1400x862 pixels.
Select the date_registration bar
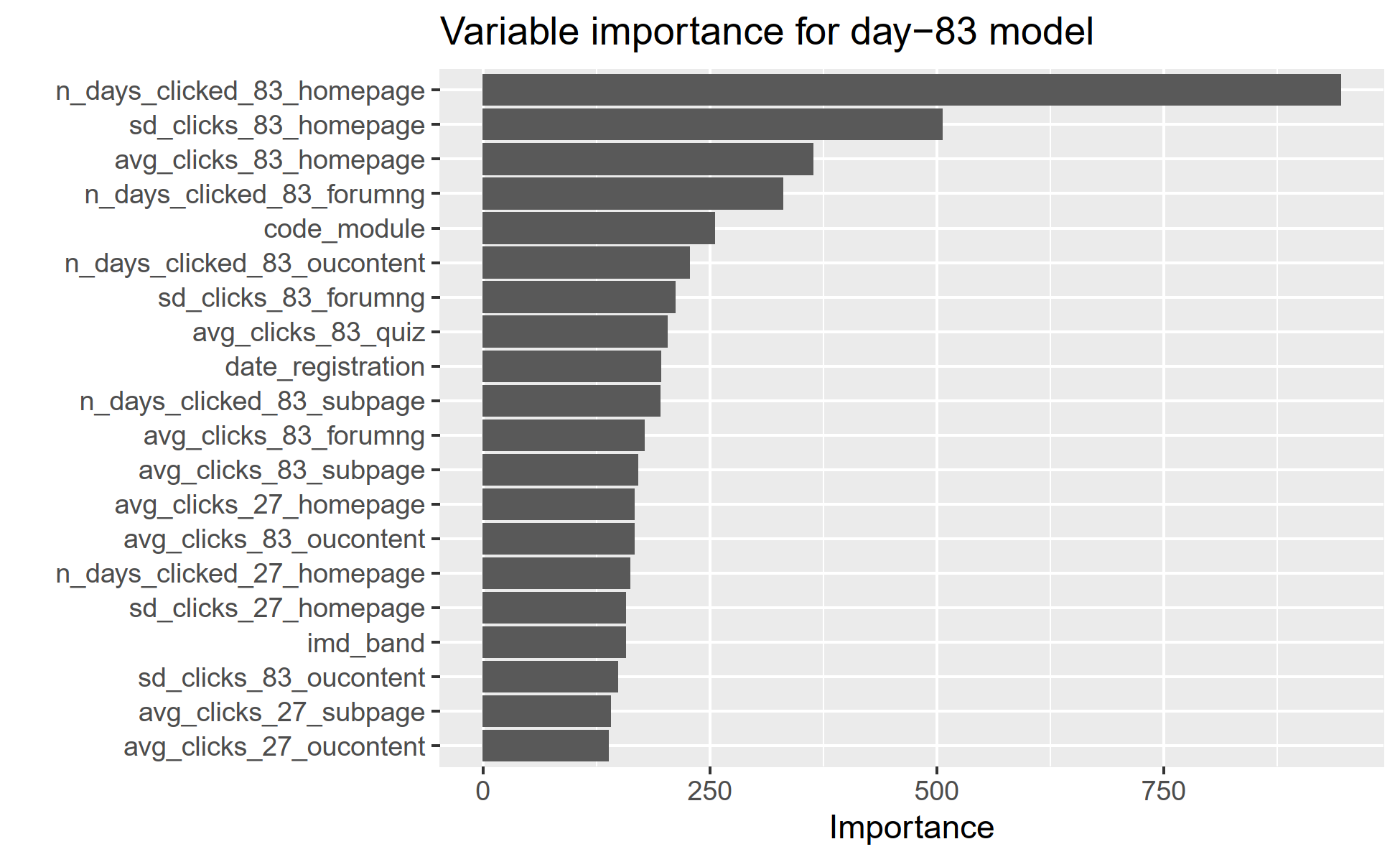tap(571, 366)
